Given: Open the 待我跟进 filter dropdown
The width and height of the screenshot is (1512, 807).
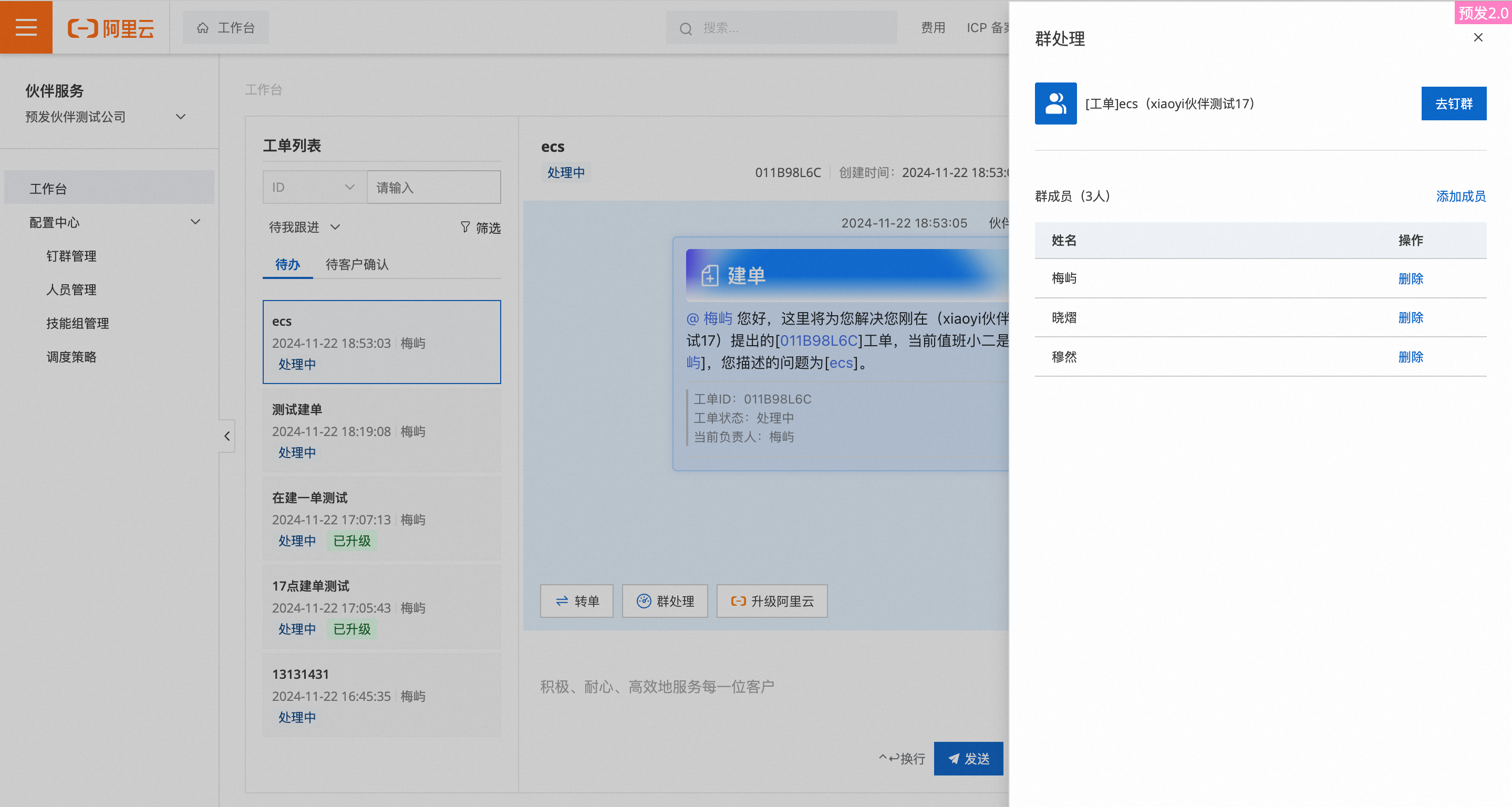Looking at the screenshot, I should (305, 227).
